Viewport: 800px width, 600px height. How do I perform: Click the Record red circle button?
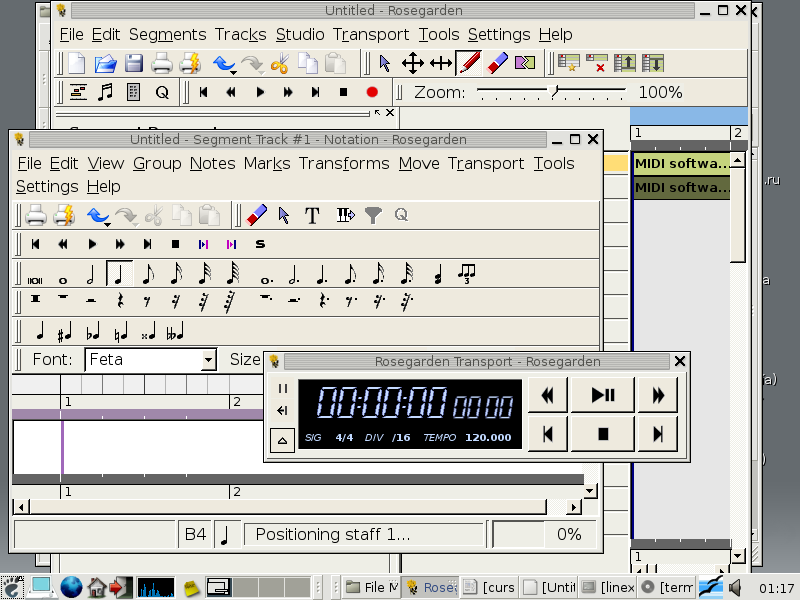(372, 92)
